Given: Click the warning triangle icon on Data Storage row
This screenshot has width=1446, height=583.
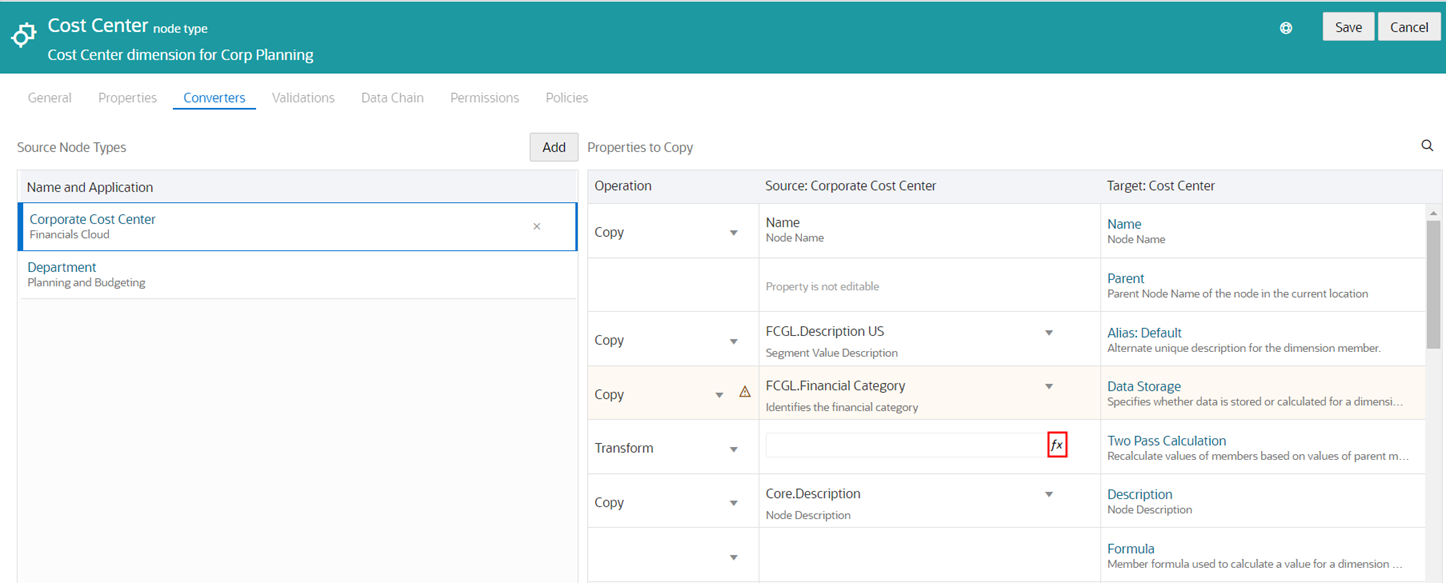Looking at the screenshot, I should (745, 392).
